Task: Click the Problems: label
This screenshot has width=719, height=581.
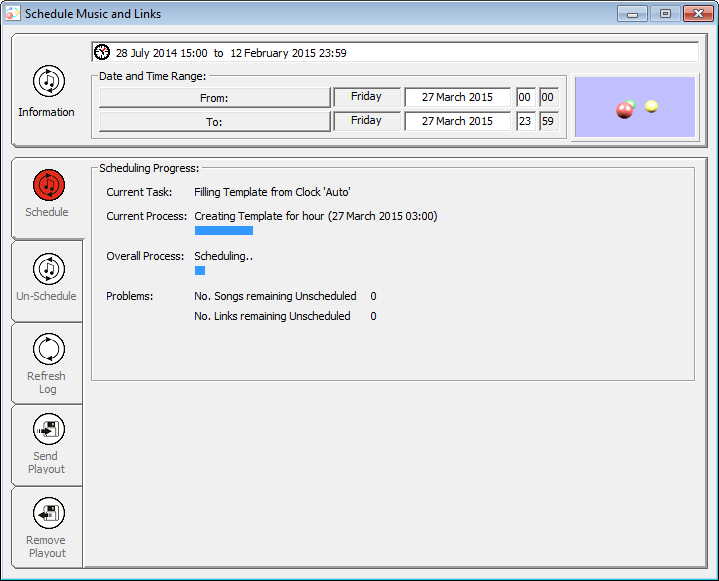Action: point(130,296)
